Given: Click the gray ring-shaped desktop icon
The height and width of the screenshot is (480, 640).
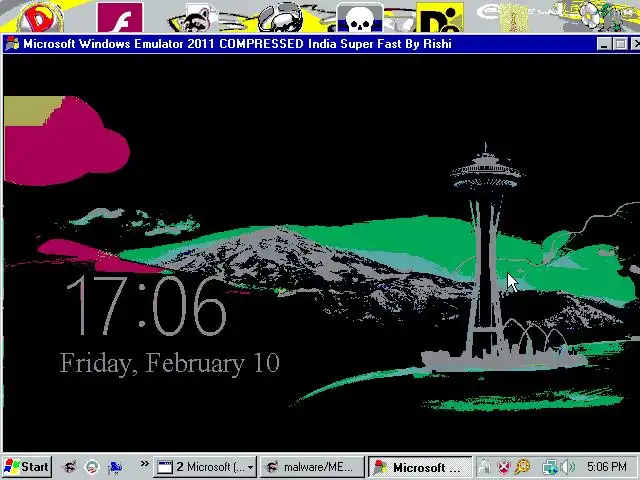Looking at the screenshot, I should [281, 17].
